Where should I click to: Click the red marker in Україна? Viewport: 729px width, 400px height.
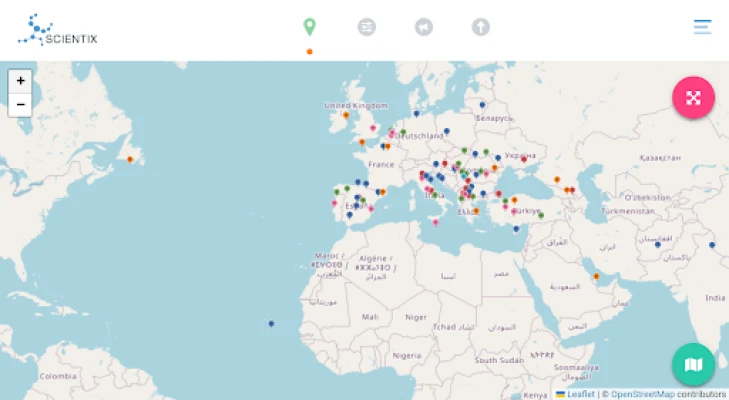[523, 158]
